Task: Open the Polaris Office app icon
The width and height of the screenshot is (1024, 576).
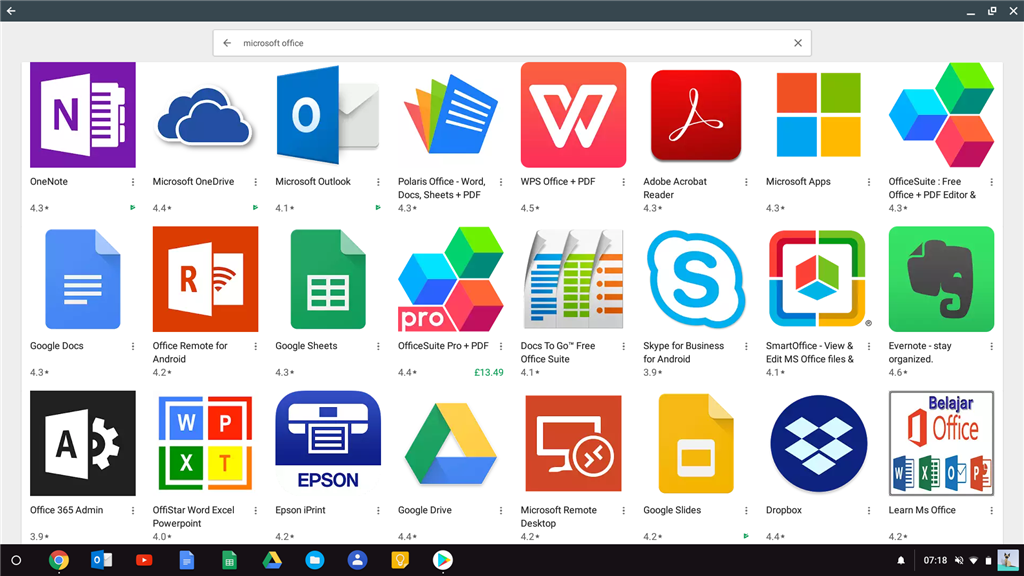Action: (451, 115)
